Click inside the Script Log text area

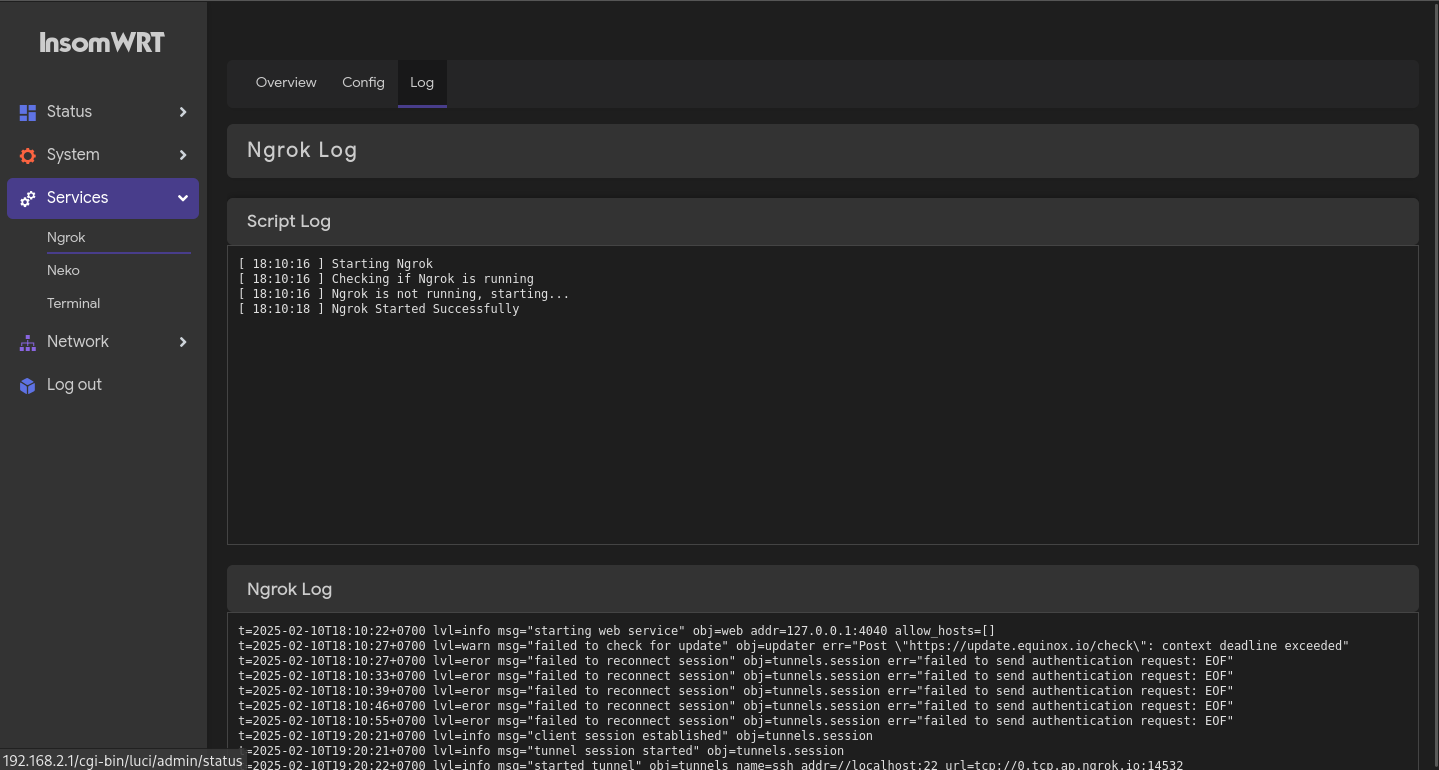click(822, 395)
